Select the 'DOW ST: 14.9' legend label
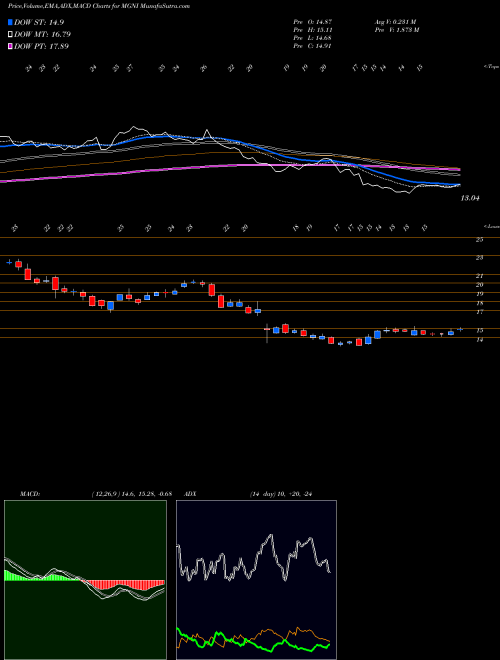Viewport: 500px width, 660px height. coord(39,22)
